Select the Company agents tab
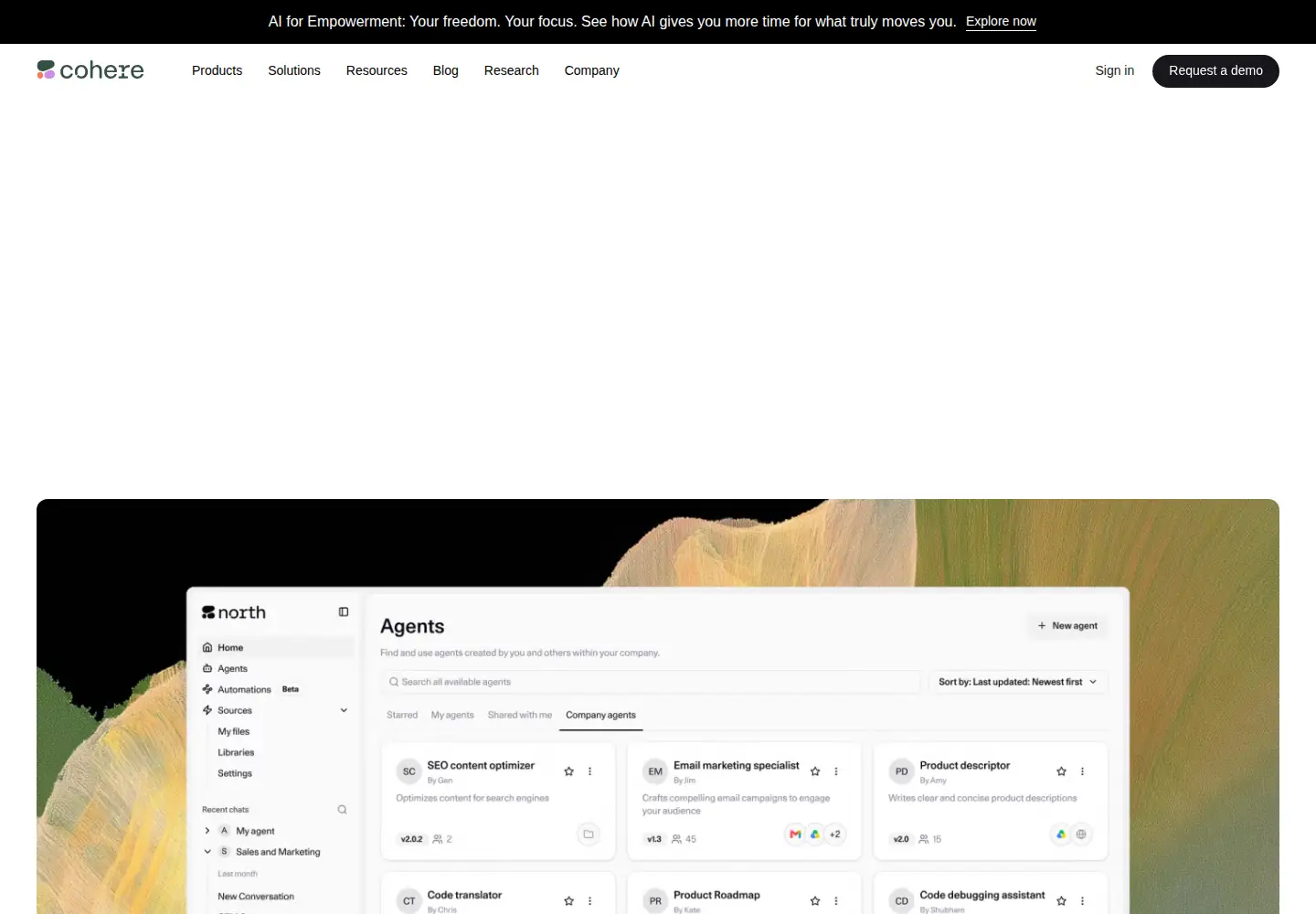This screenshot has width=1316, height=914. (600, 715)
